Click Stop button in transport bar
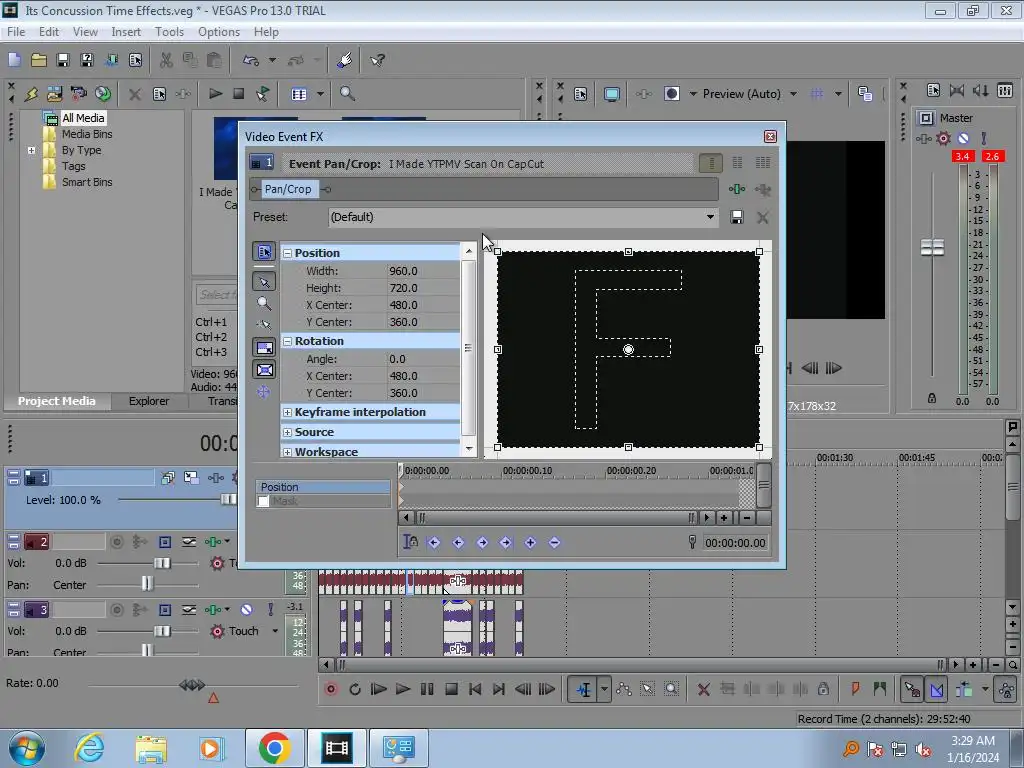 click(x=451, y=689)
